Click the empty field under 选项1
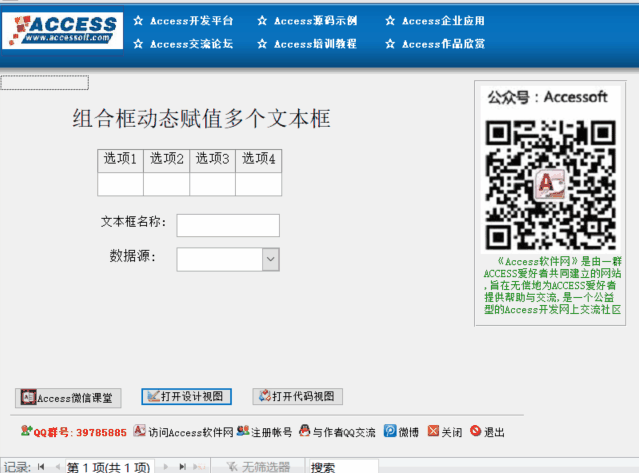639x473 pixels. pos(121,184)
